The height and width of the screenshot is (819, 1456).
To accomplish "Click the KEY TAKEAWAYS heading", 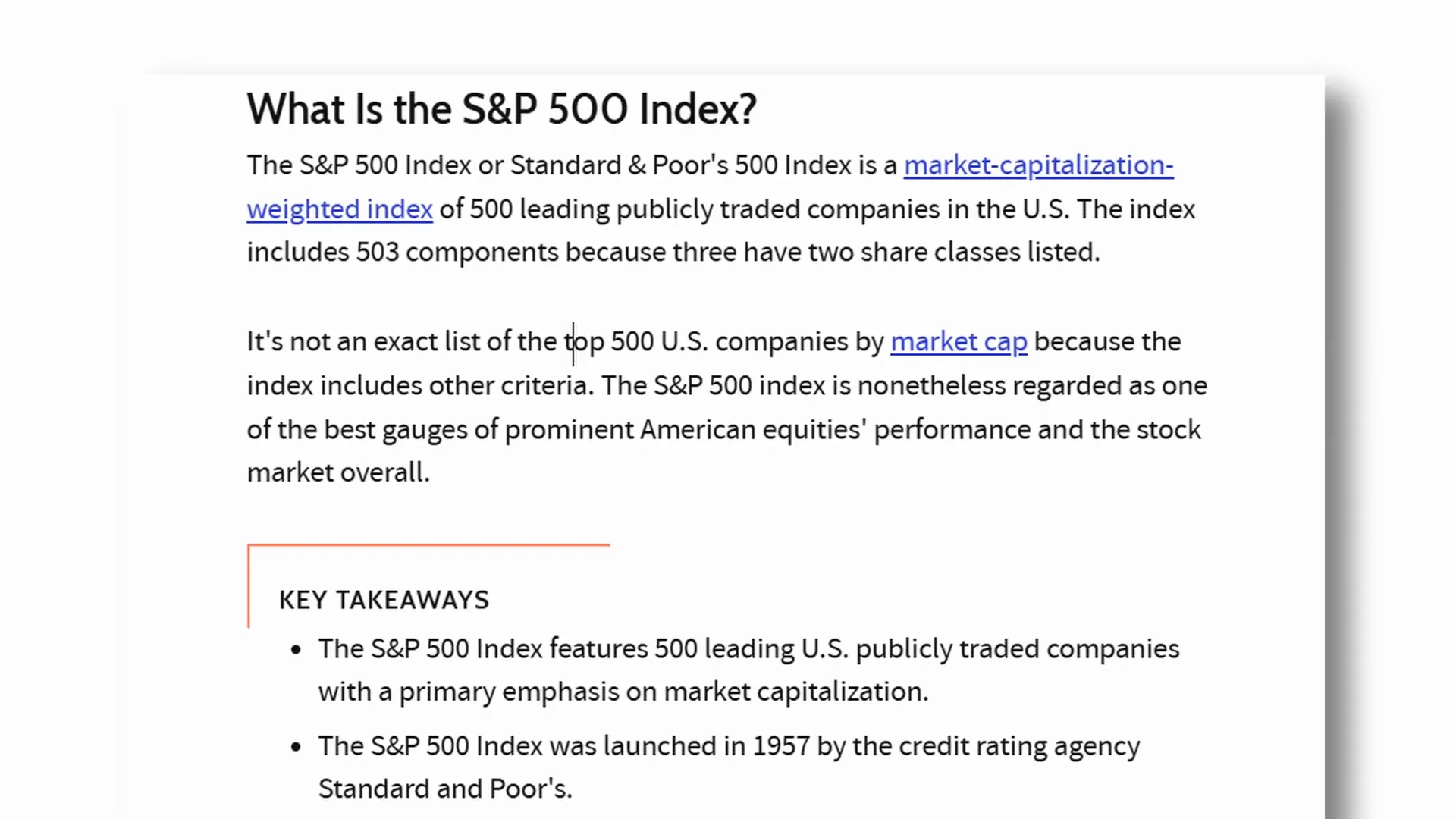I will click(384, 600).
